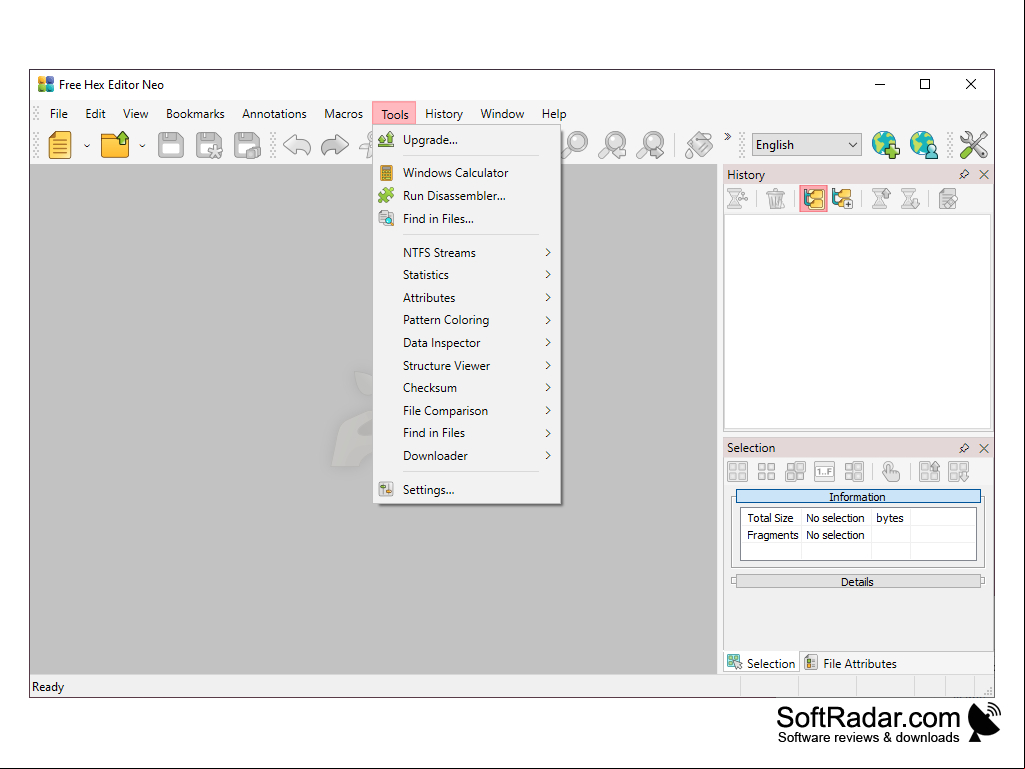Expand Statistics submenu
The width and height of the screenshot is (1025, 769).
(467, 275)
